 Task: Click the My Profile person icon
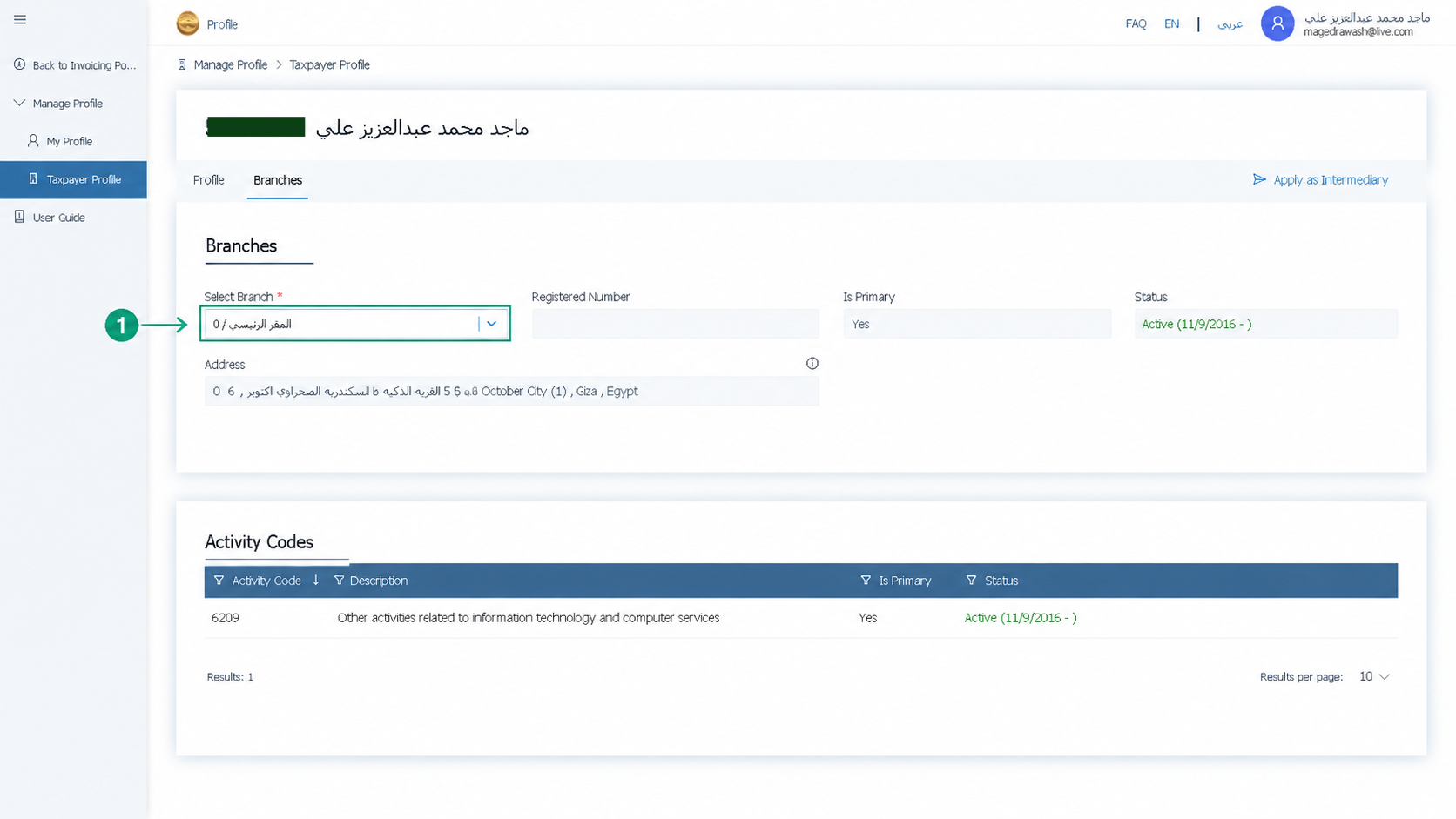tap(33, 140)
